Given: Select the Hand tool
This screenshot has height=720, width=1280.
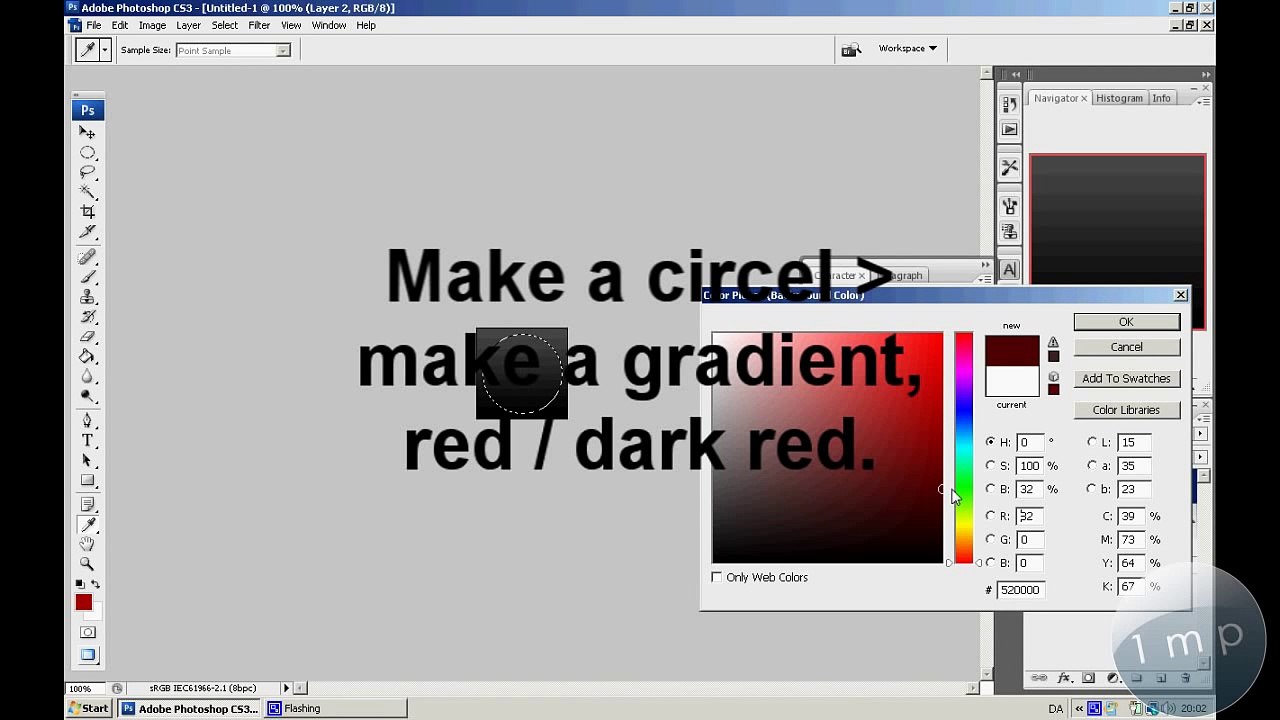Looking at the screenshot, I should click(x=88, y=545).
